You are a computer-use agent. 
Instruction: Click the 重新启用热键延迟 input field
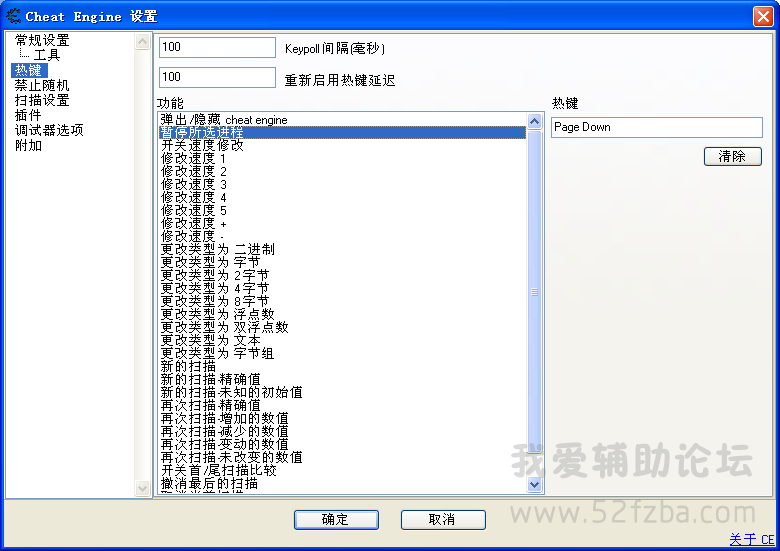[217, 78]
